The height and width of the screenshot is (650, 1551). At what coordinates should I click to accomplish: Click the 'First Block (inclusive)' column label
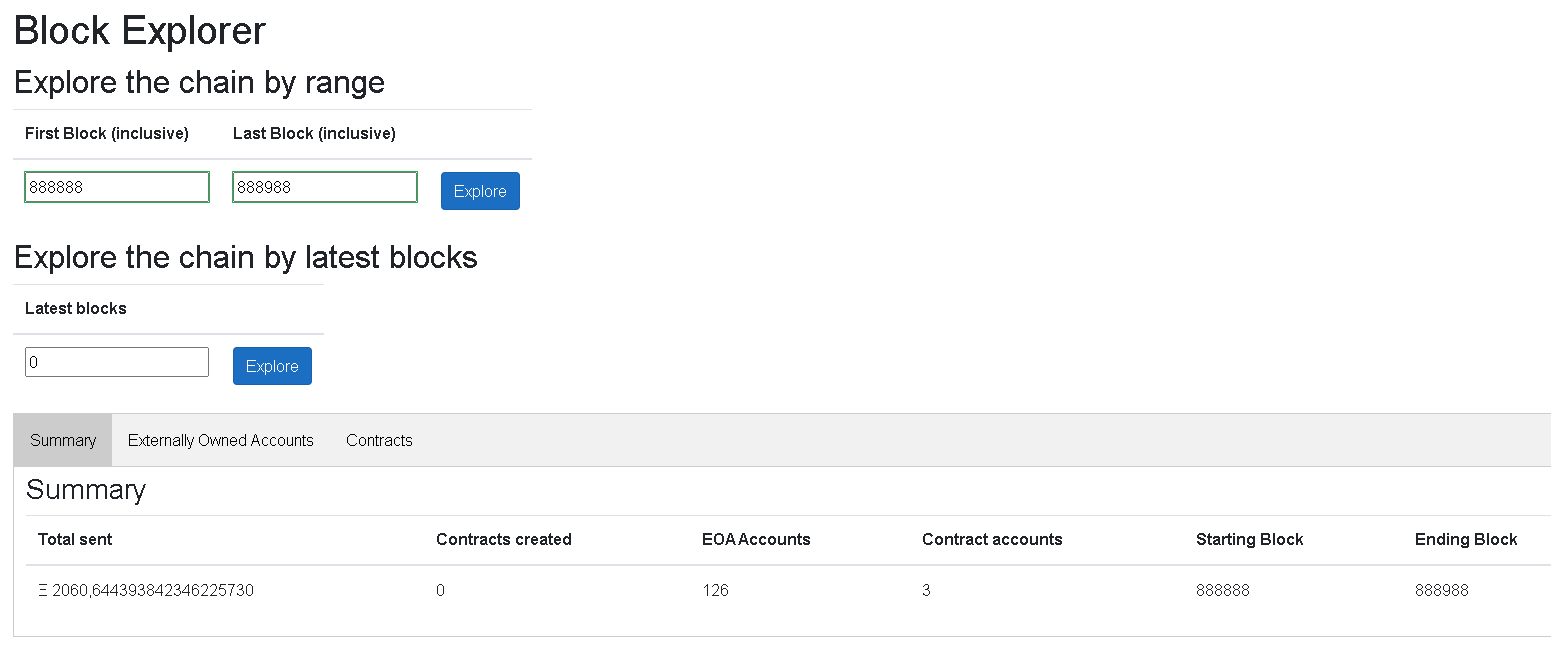click(x=107, y=134)
